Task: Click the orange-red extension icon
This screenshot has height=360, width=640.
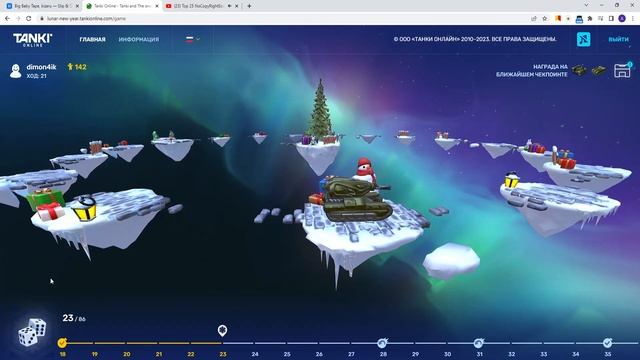Action: click(x=558, y=19)
